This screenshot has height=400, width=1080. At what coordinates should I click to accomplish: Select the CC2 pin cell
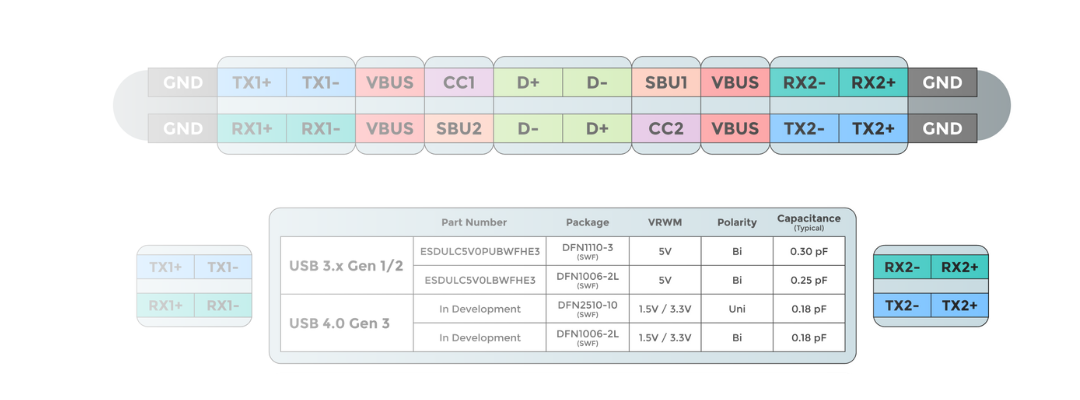point(666,128)
